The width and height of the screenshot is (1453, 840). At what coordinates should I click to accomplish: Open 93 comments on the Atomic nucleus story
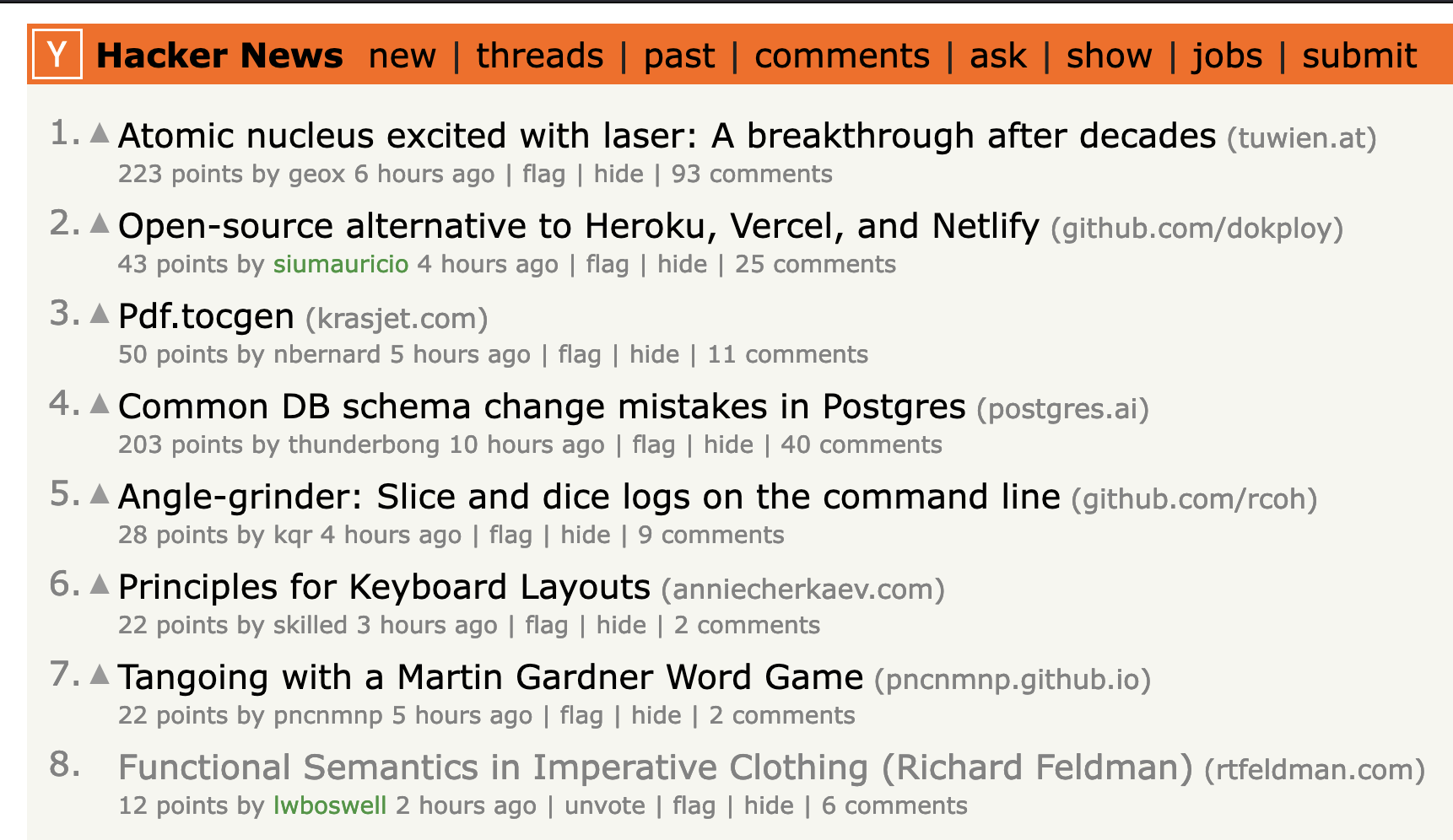(752, 174)
